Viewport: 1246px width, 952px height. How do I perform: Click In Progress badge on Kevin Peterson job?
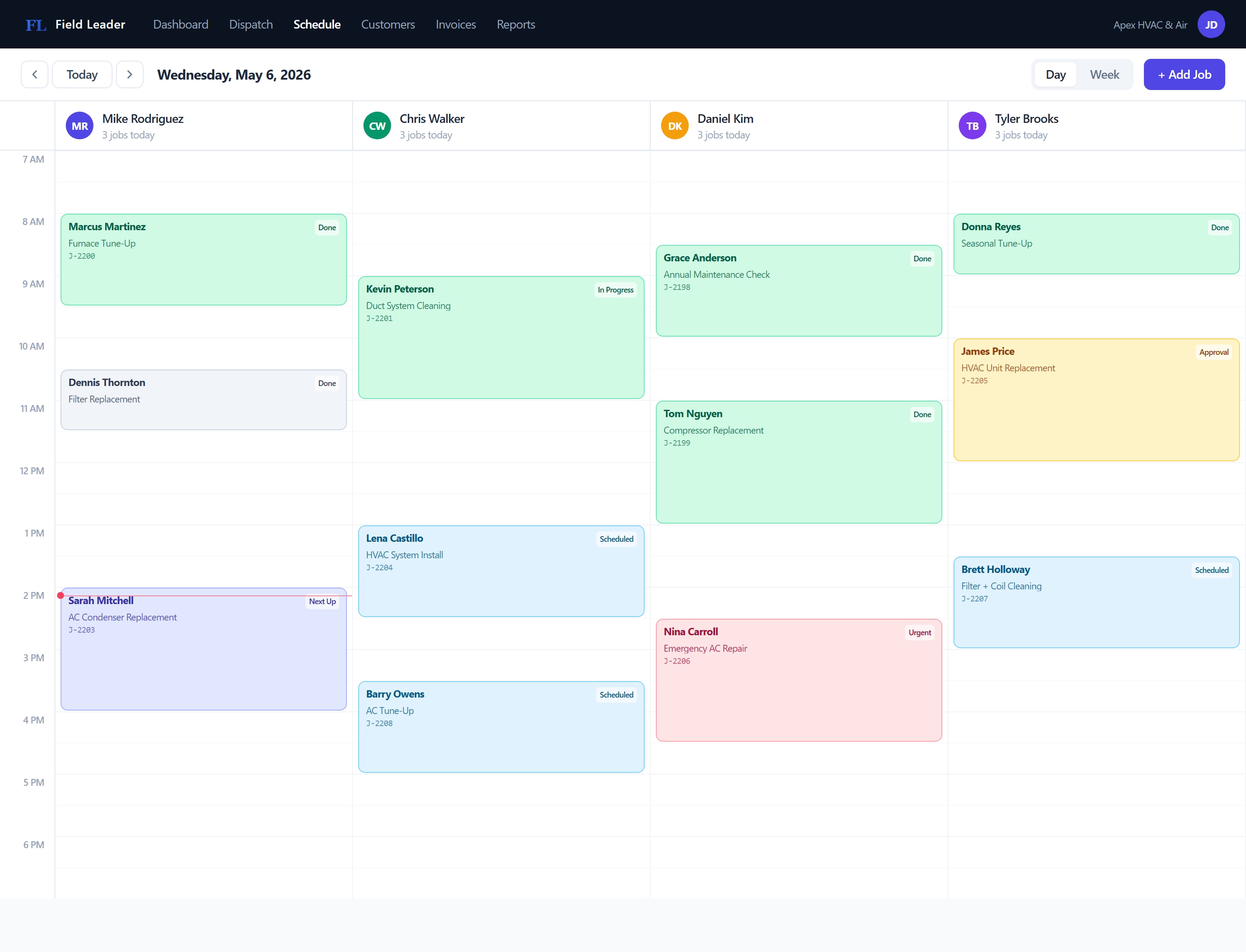615,290
